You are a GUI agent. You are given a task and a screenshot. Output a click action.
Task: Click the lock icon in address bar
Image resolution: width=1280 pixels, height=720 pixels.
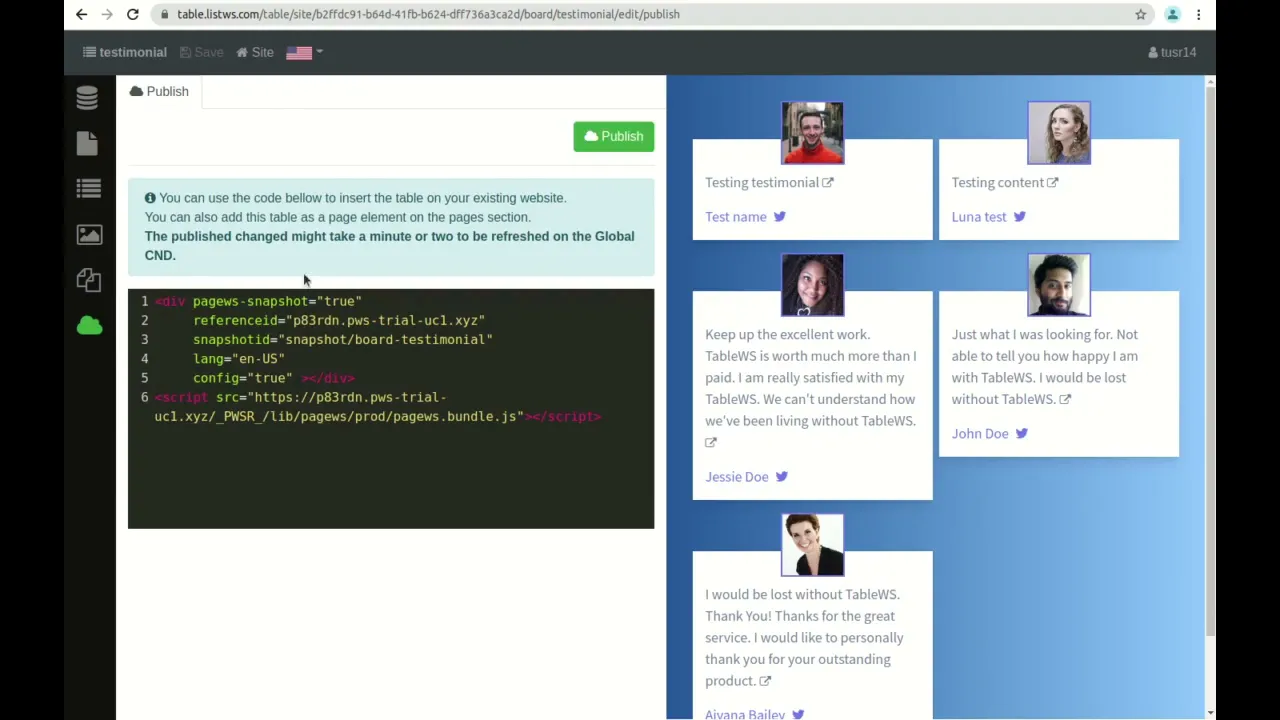click(x=164, y=14)
